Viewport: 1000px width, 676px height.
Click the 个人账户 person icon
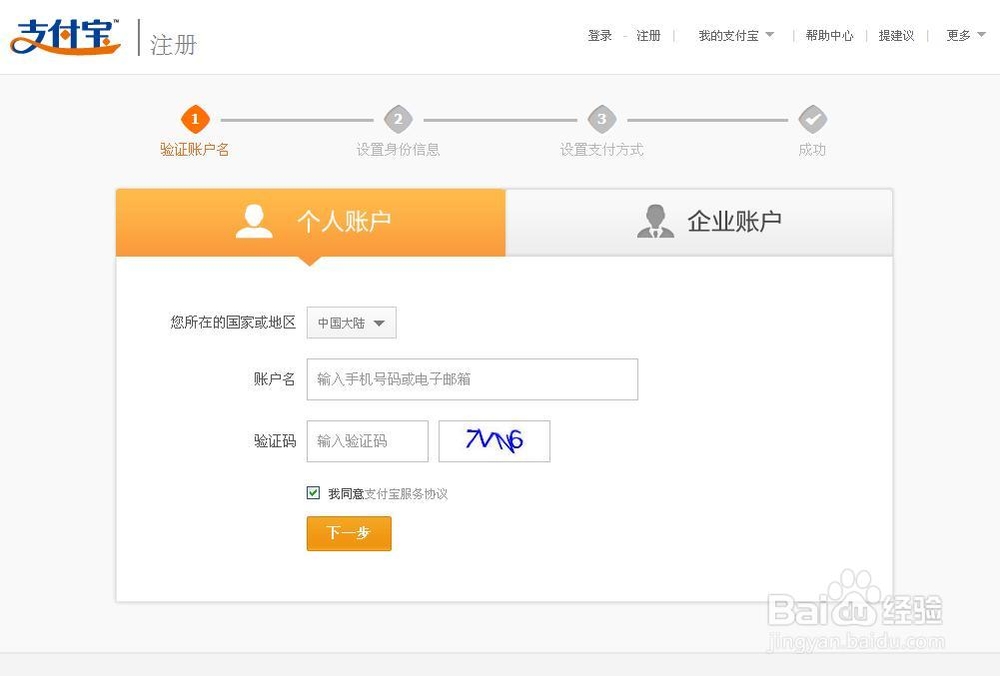254,221
